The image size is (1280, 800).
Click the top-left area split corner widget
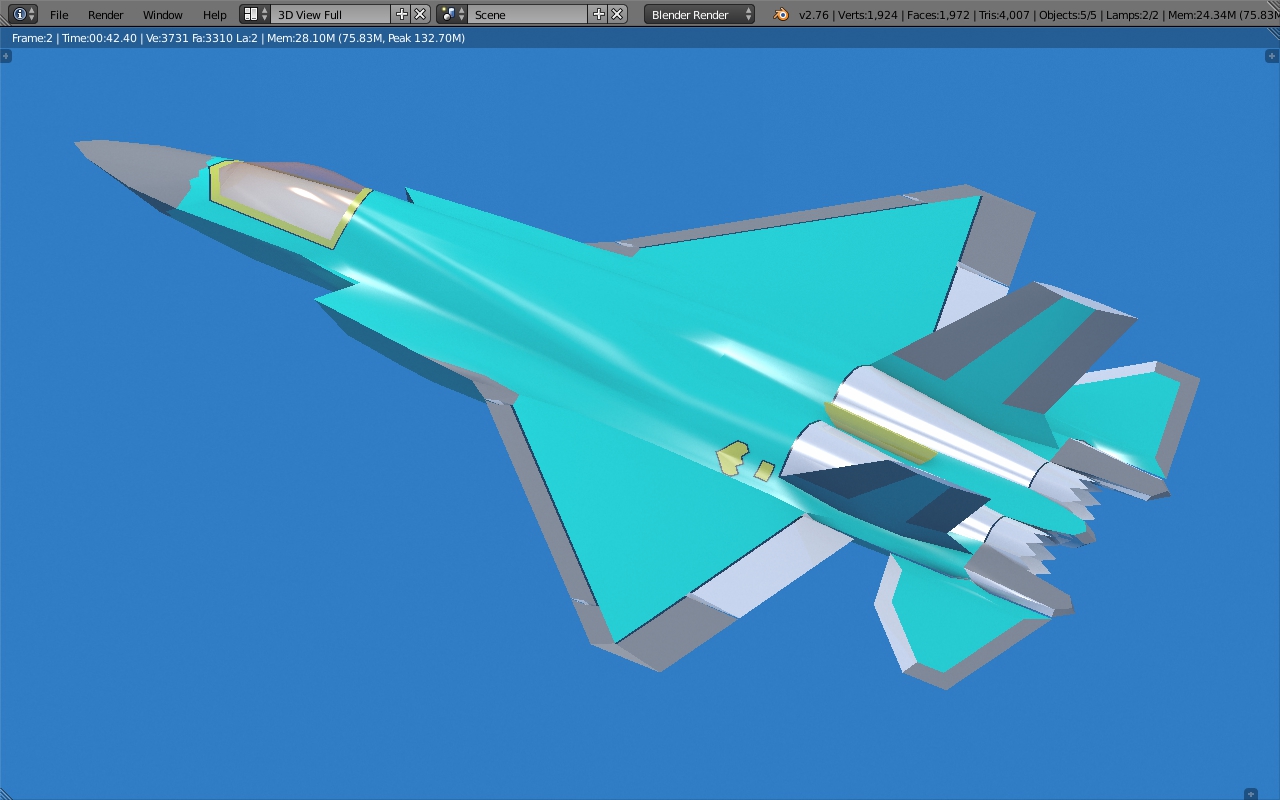(x=6, y=56)
